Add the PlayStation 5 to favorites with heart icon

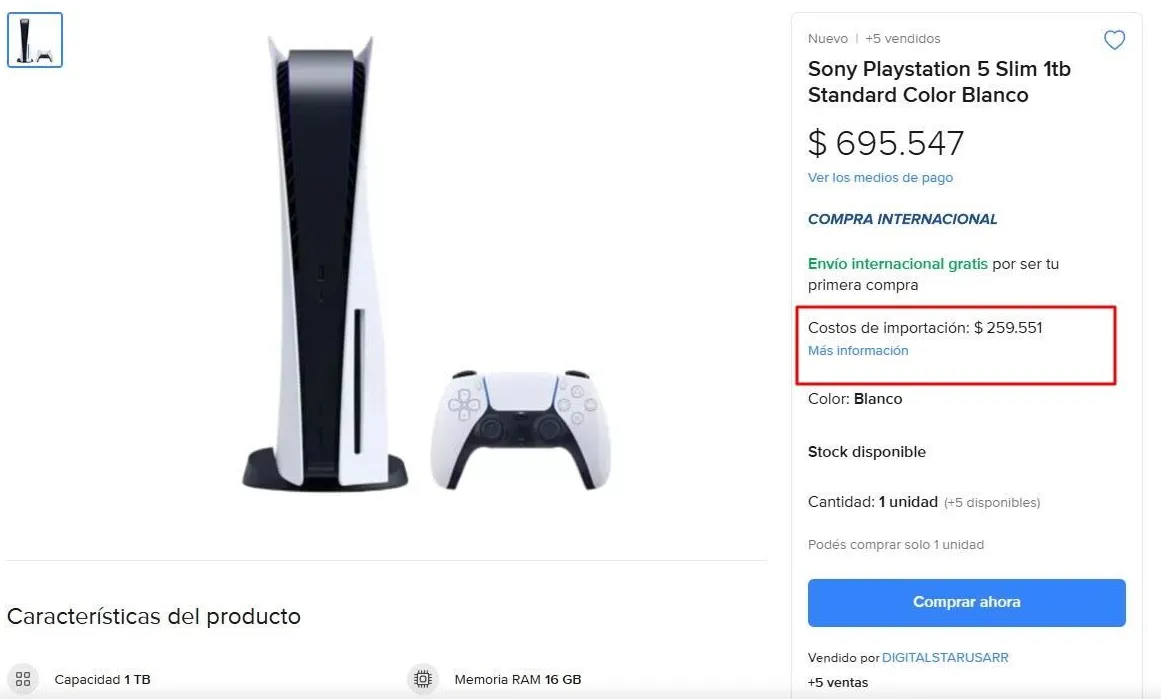point(1114,40)
